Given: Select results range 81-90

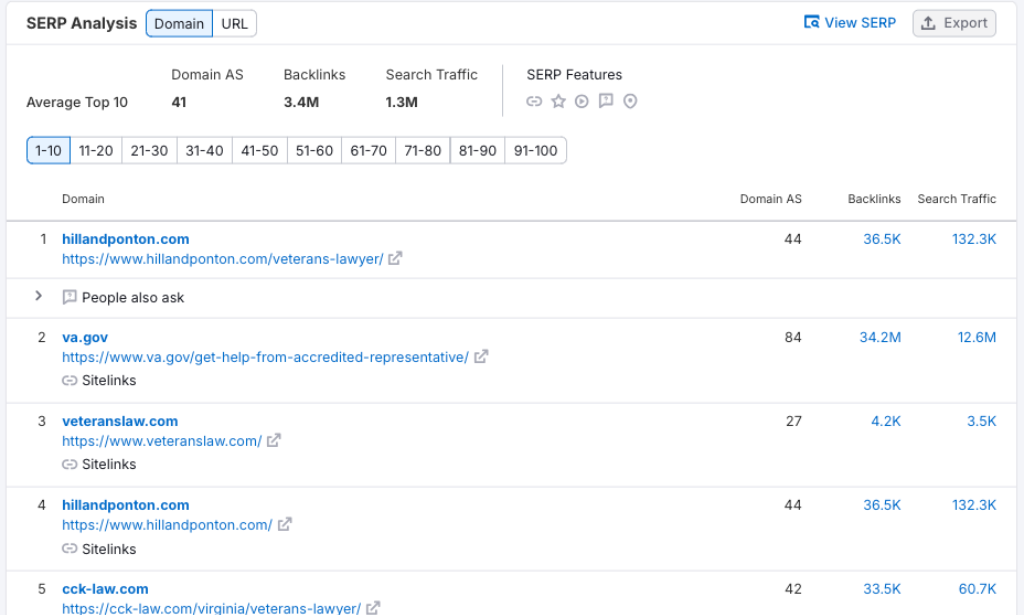Looking at the screenshot, I should [477, 151].
